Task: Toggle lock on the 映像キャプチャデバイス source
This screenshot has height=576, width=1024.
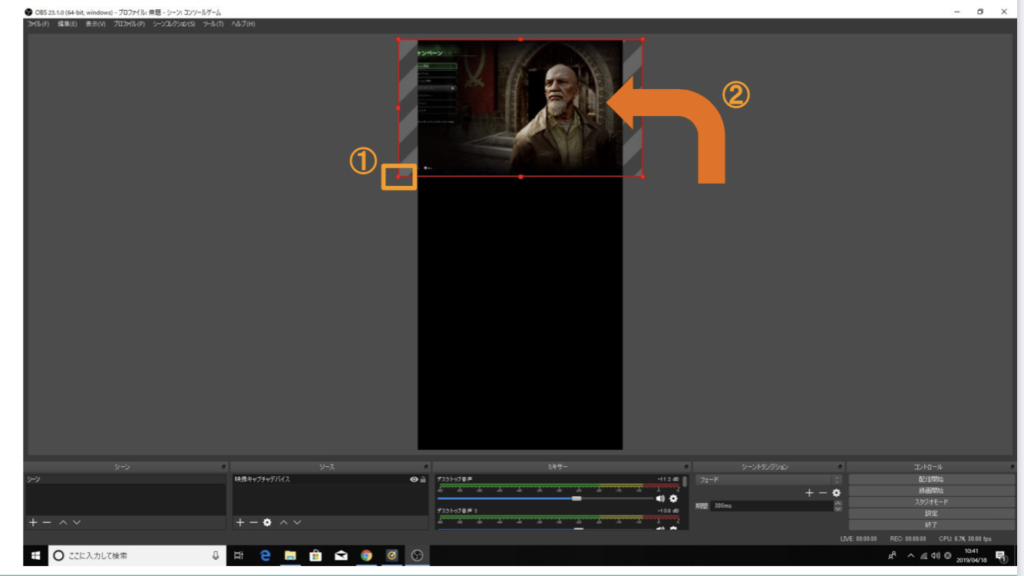Action: tap(423, 480)
